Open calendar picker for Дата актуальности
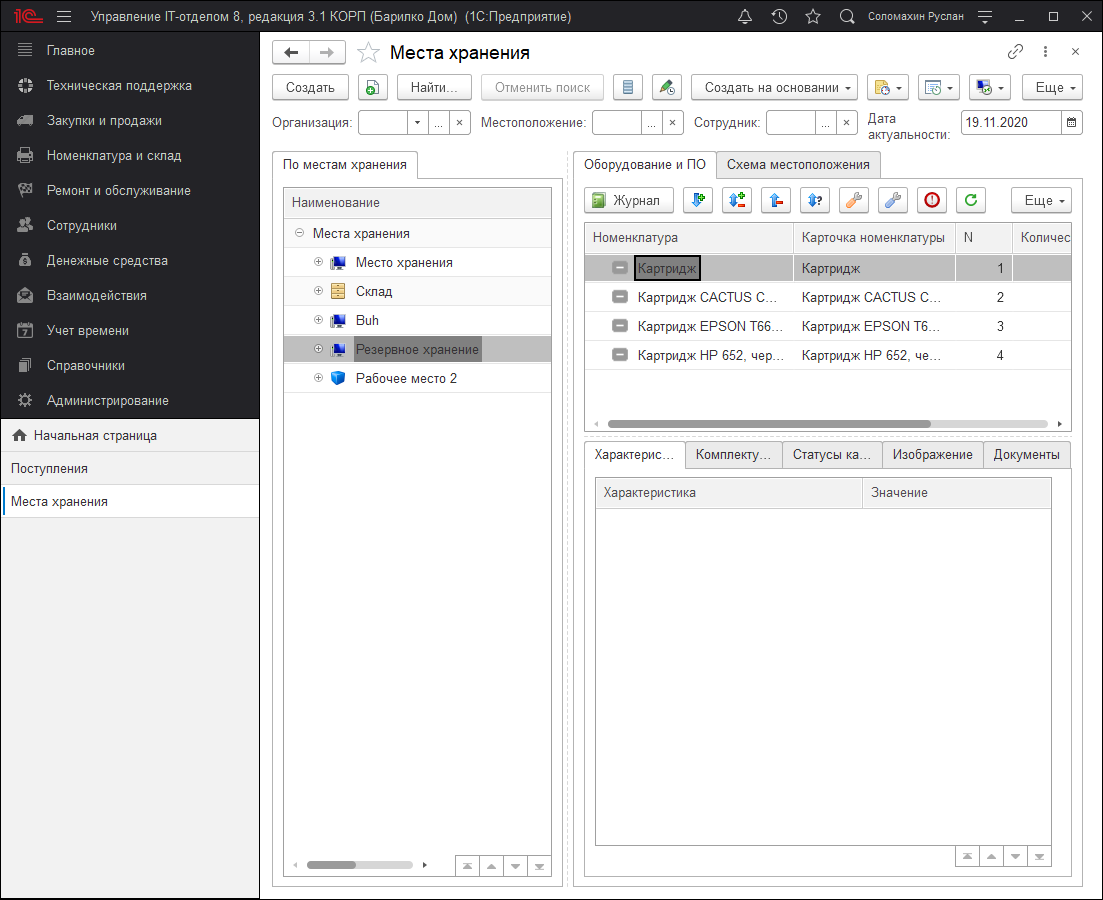This screenshot has height=900, width=1103. tap(1071, 122)
